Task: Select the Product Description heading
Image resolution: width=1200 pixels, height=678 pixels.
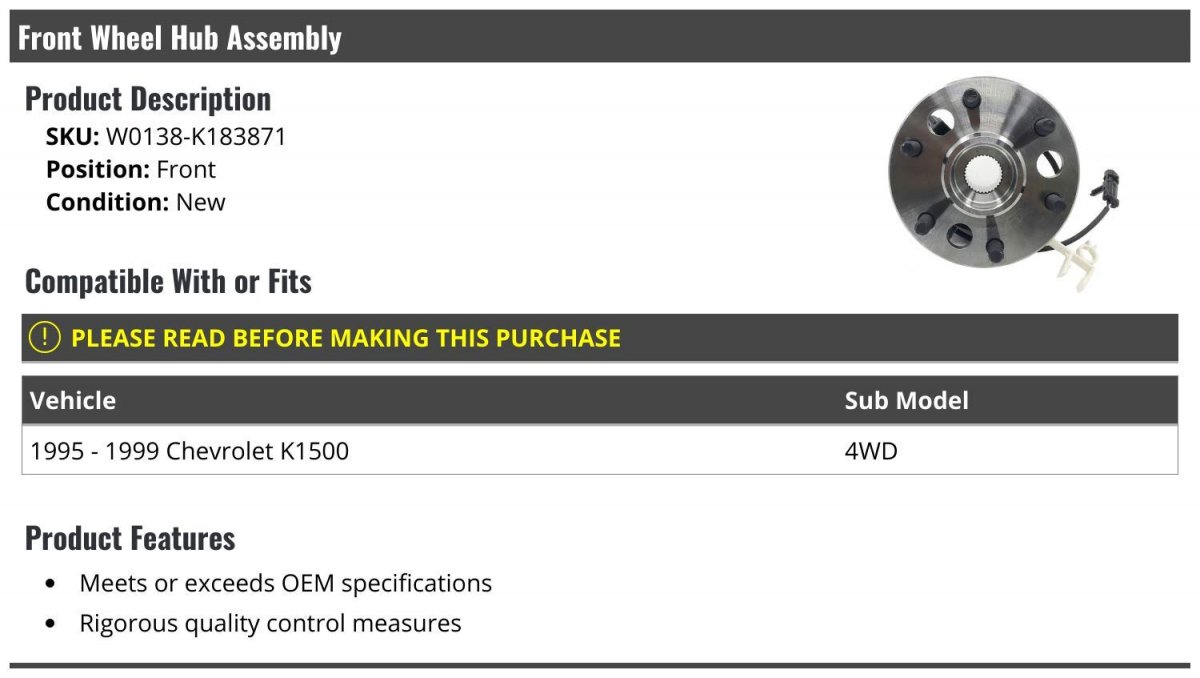Action: [148, 99]
